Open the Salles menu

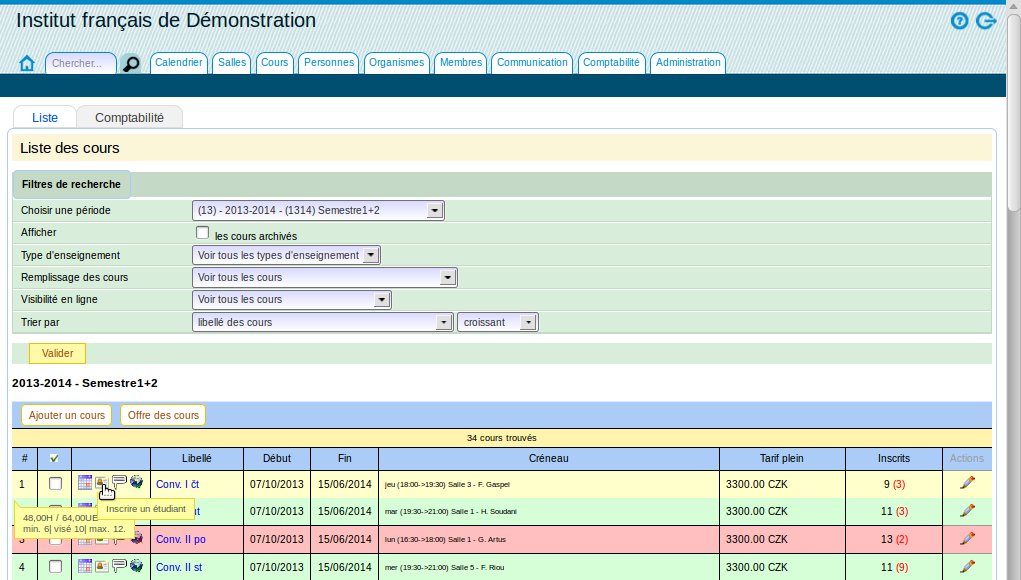[x=232, y=62]
